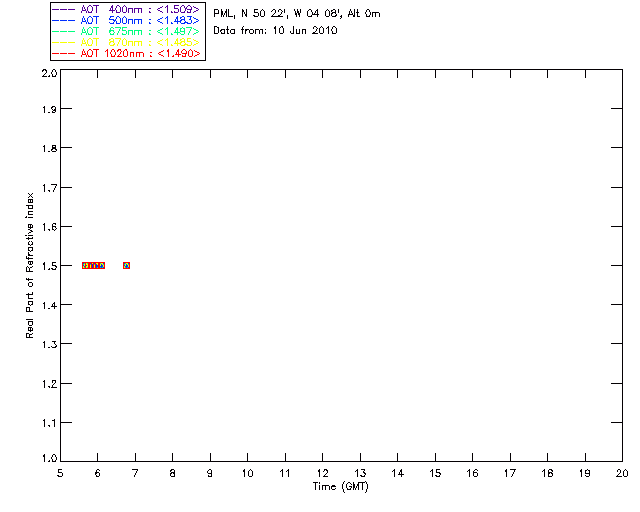
Task: Click the AOT 1020nm legend entry
Action: coord(126,53)
